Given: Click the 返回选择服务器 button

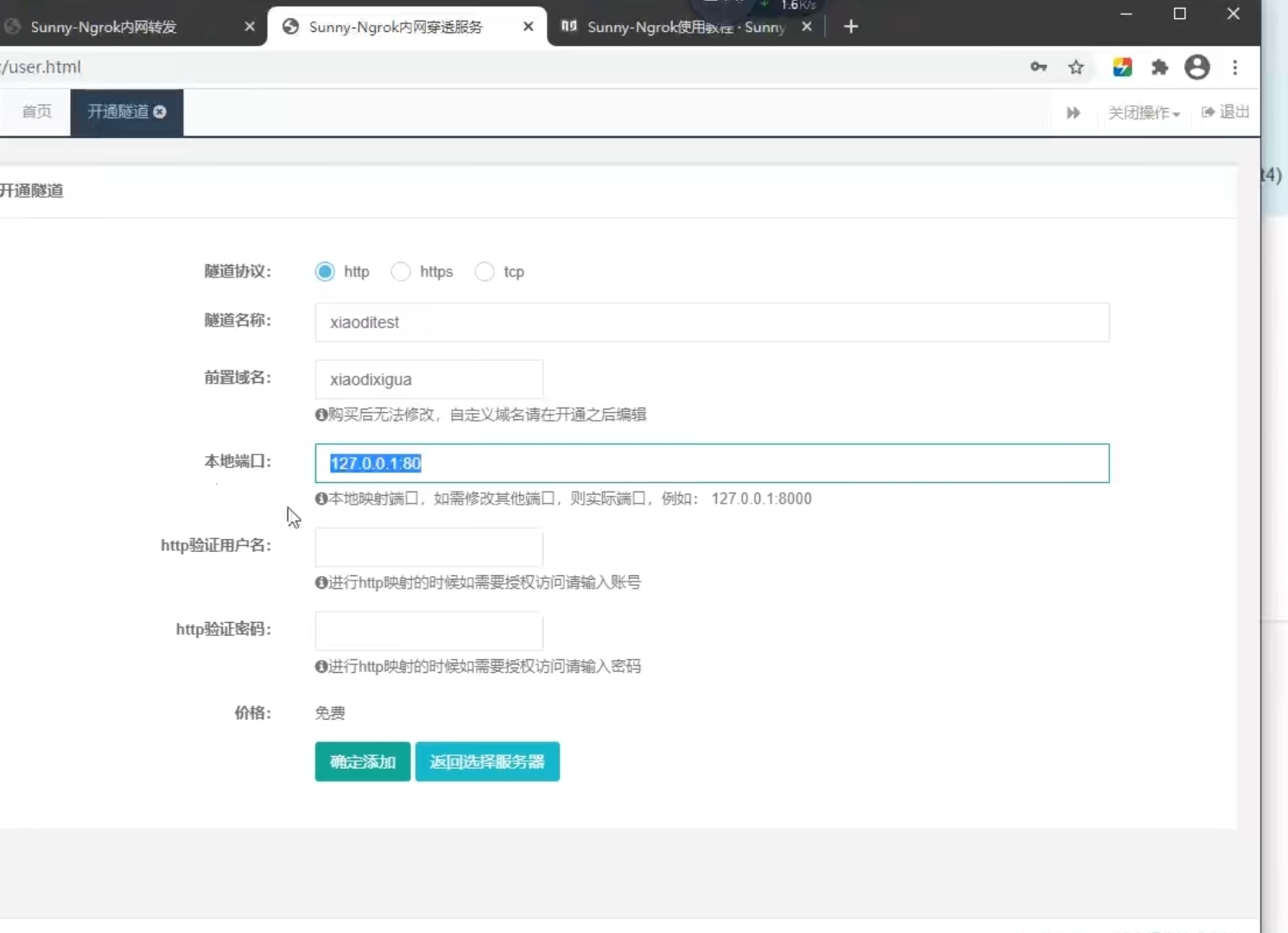Looking at the screenshot, I should (x=487, y=762).
